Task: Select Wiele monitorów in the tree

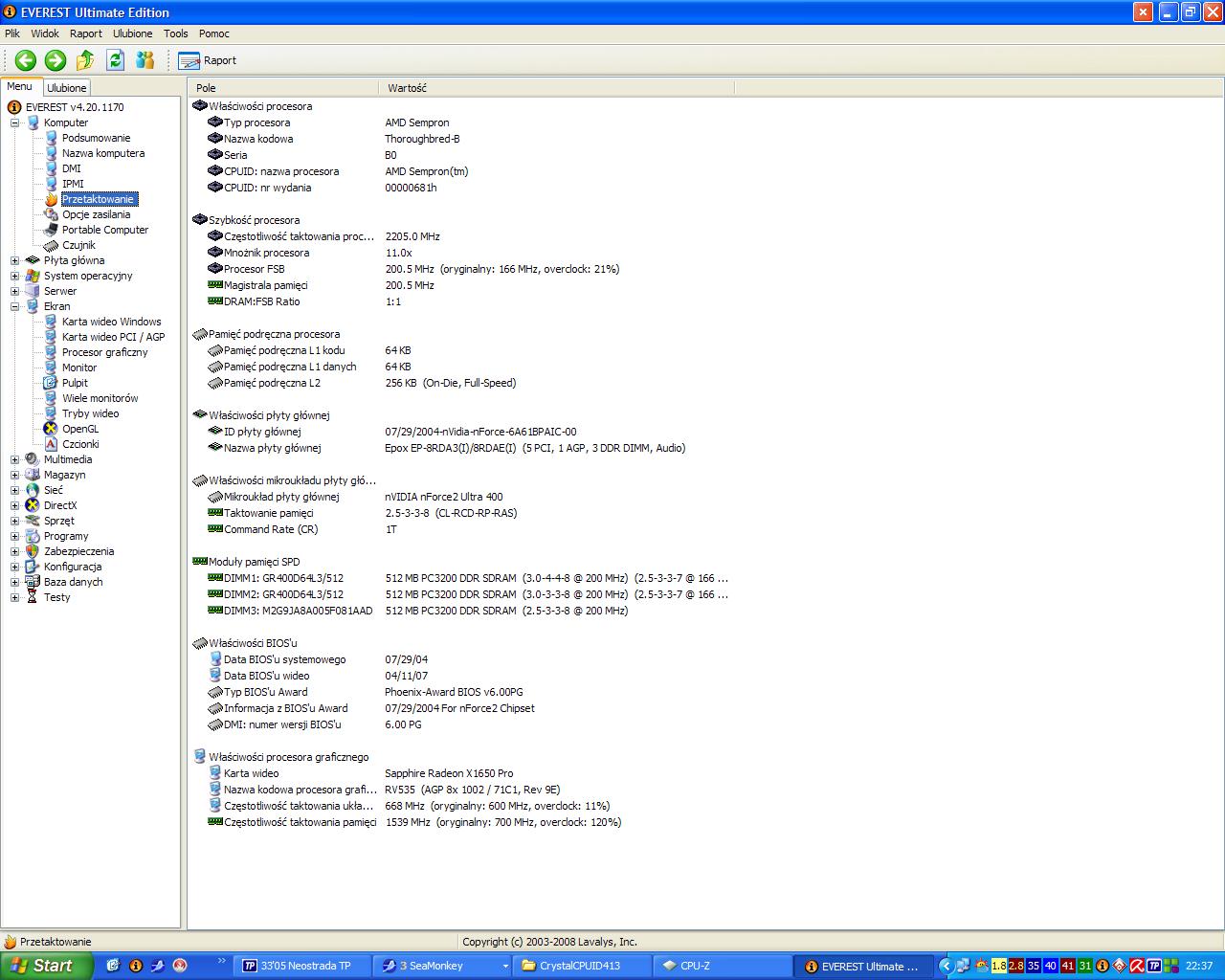Action: click(100, 398)
